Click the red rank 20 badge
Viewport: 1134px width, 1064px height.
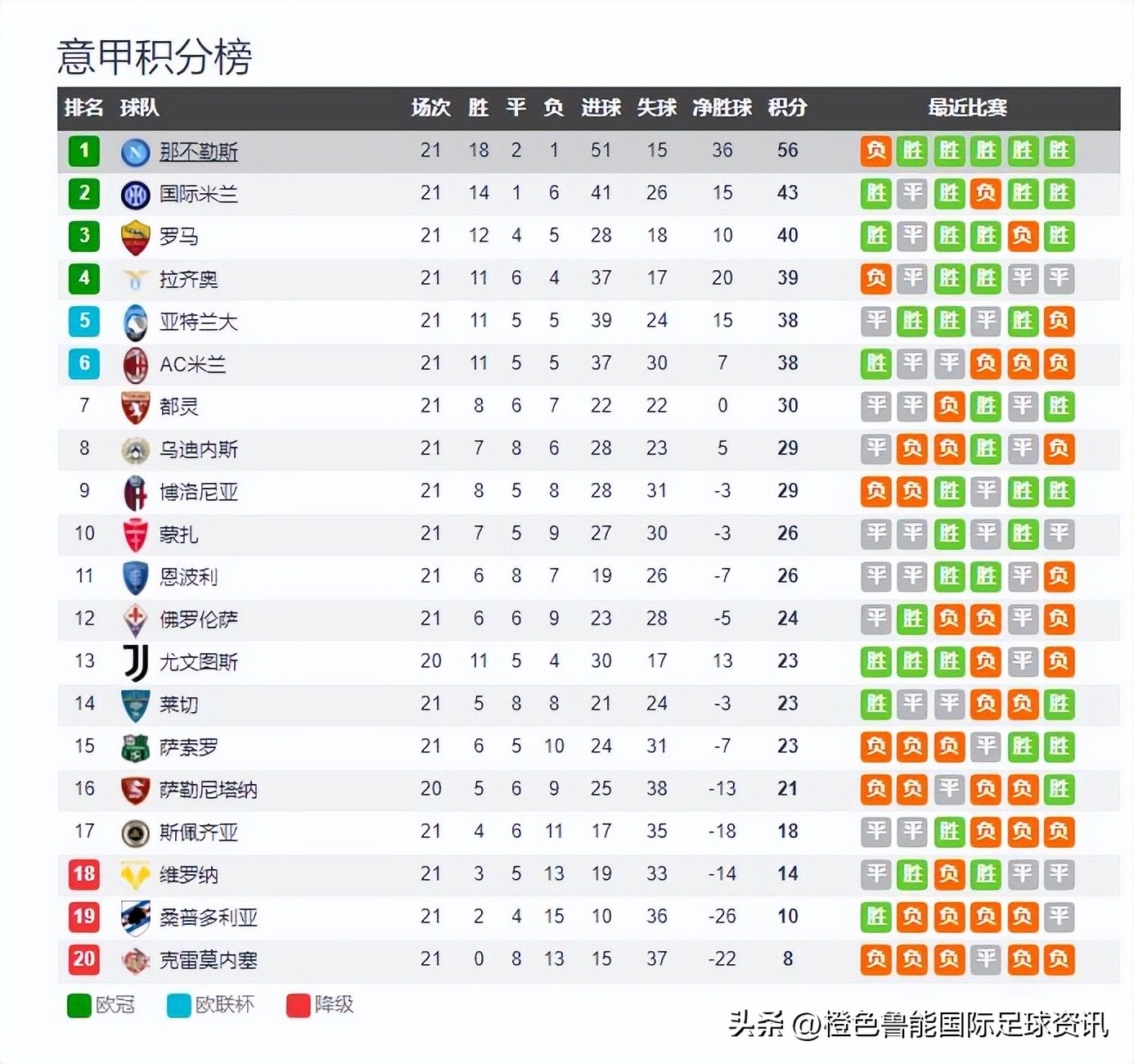(84, 958)
